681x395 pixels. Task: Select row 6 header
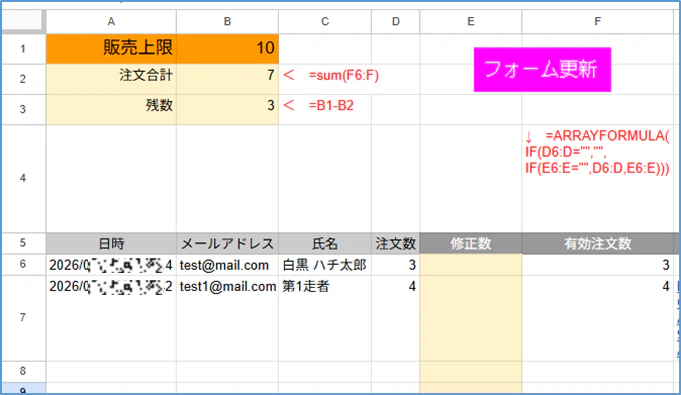tap(23, 264)
